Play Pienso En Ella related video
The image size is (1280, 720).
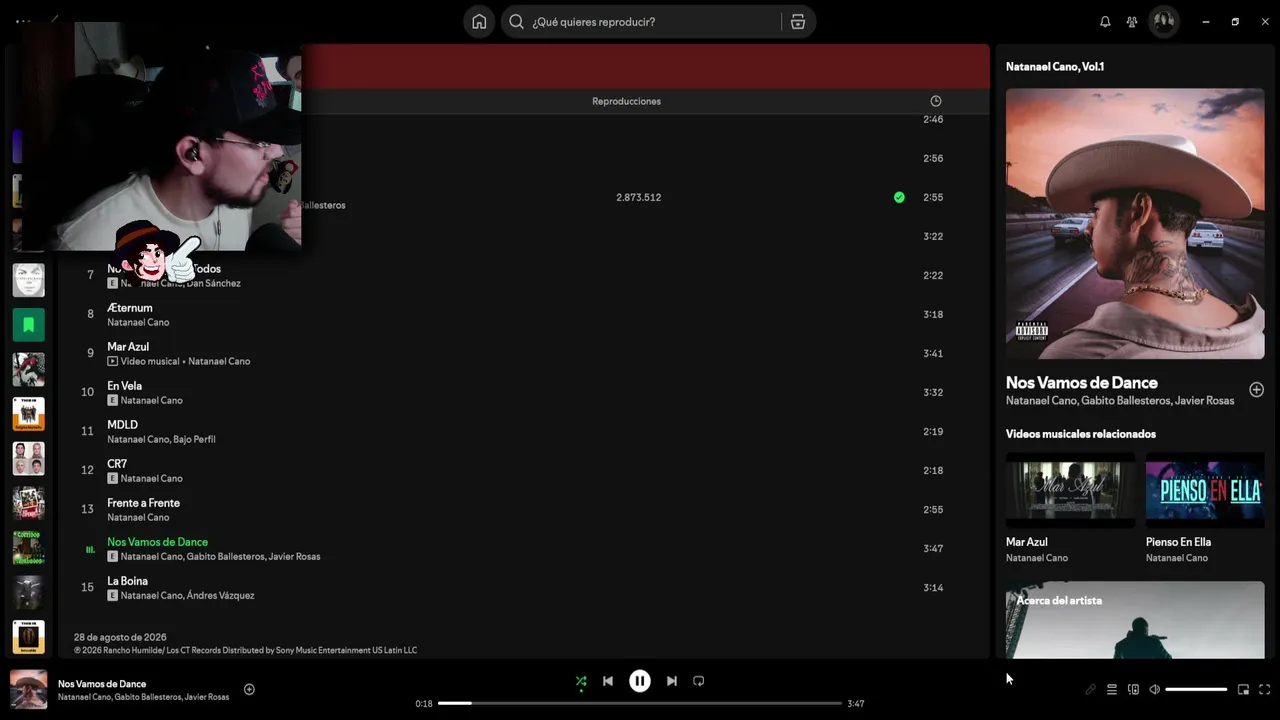pos(1205,490)
